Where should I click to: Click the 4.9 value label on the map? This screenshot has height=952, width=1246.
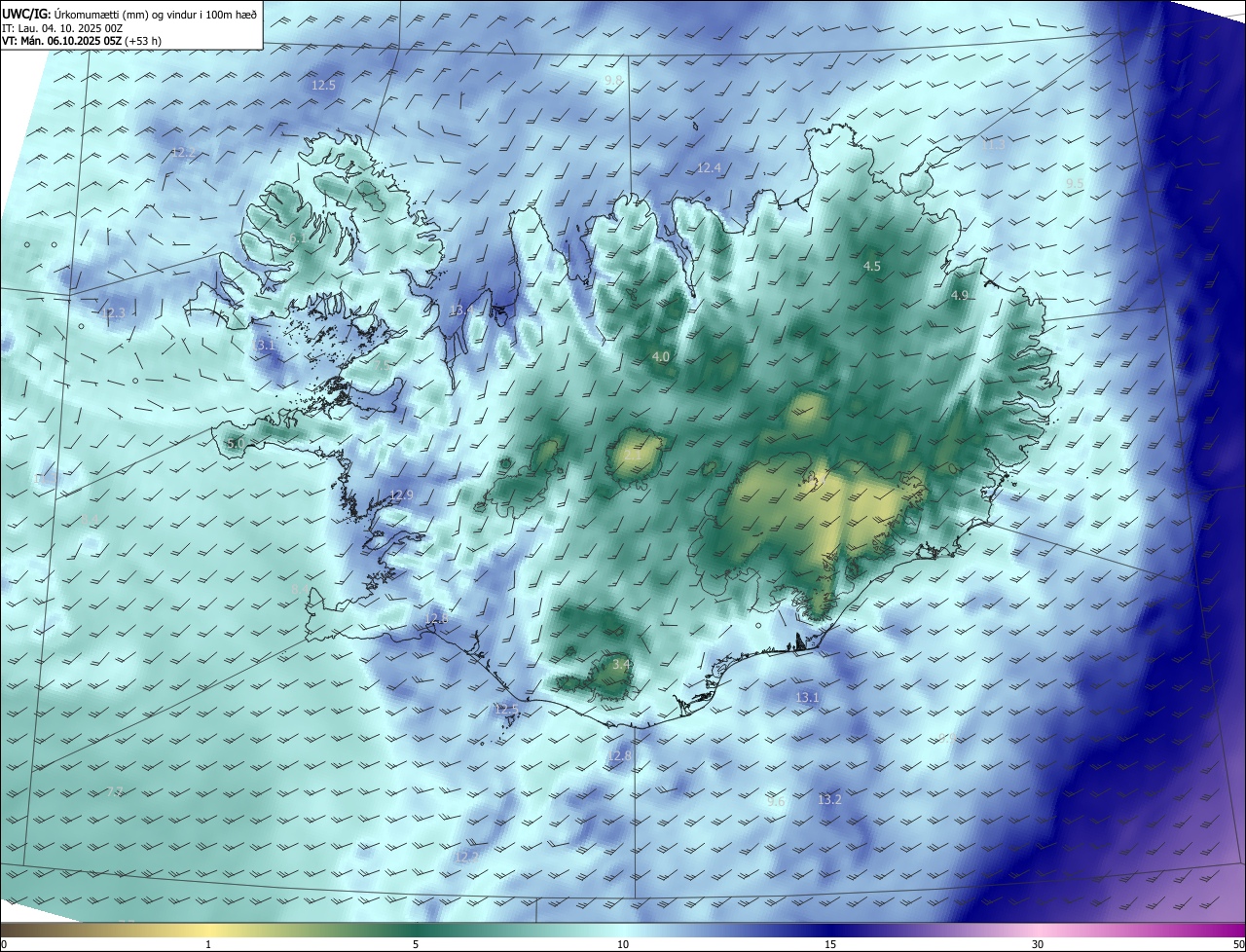(960, 295)
